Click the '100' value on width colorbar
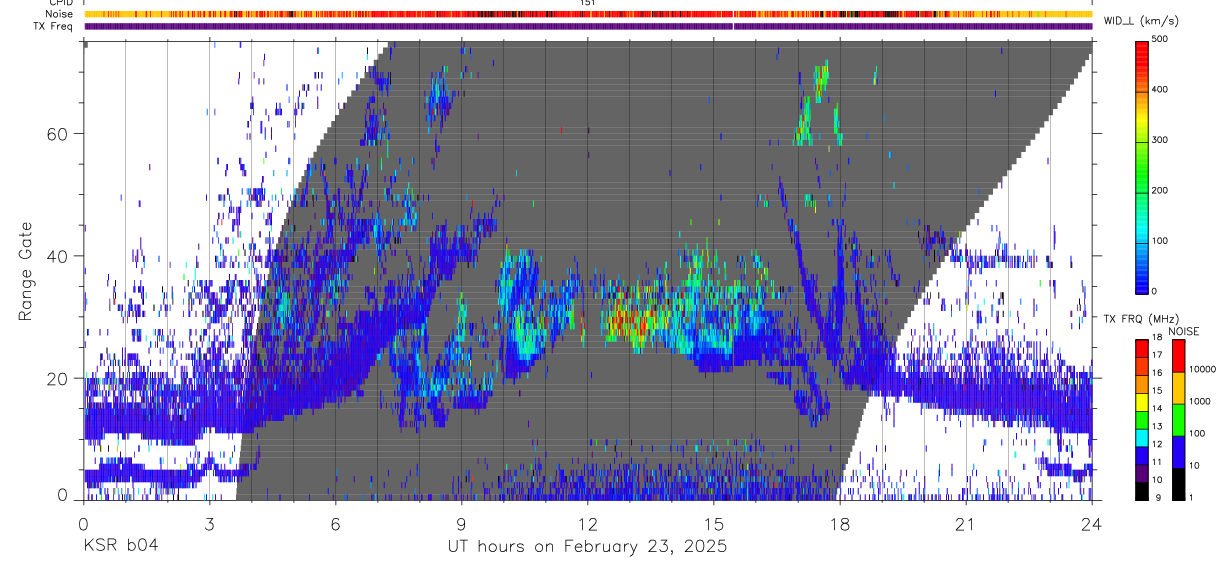Viewport: 1228px width, 567px height. pos(1160,241)
